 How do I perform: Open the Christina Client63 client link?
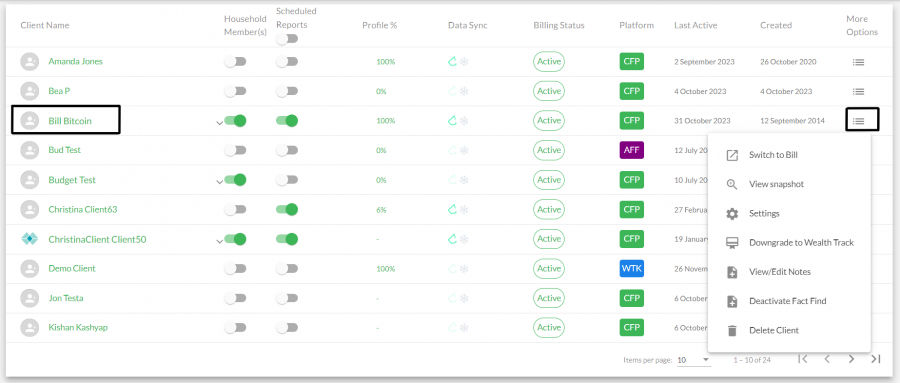[83, 210]
